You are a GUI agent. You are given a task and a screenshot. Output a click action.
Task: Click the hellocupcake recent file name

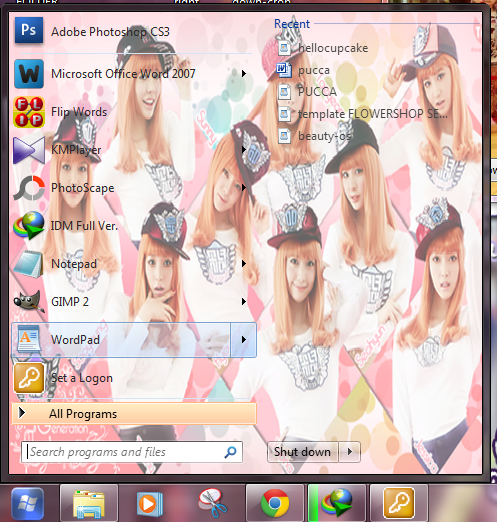point(333,48)
